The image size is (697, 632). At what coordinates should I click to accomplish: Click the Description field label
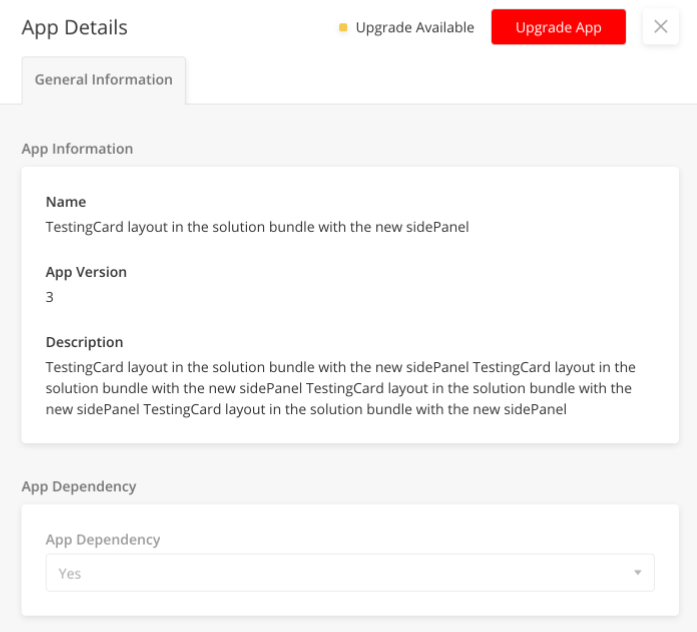point(84,342)
